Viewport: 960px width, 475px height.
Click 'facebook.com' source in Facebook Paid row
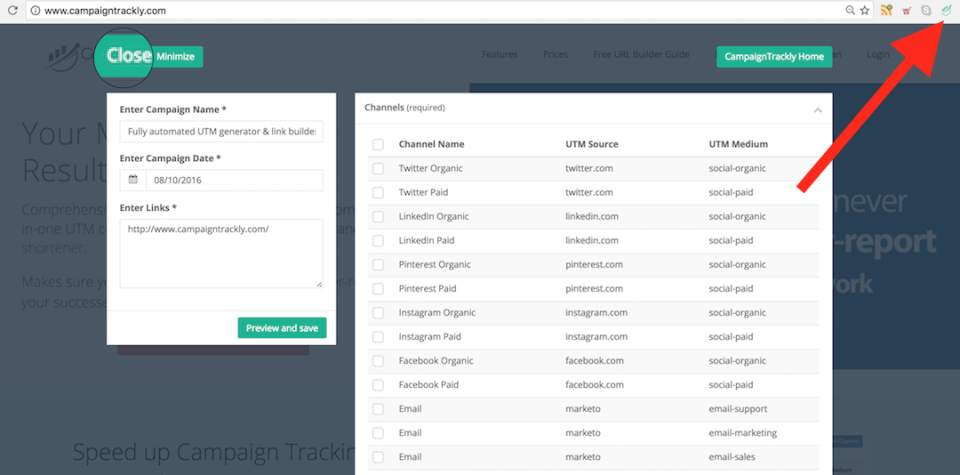(x=594, y=385)
